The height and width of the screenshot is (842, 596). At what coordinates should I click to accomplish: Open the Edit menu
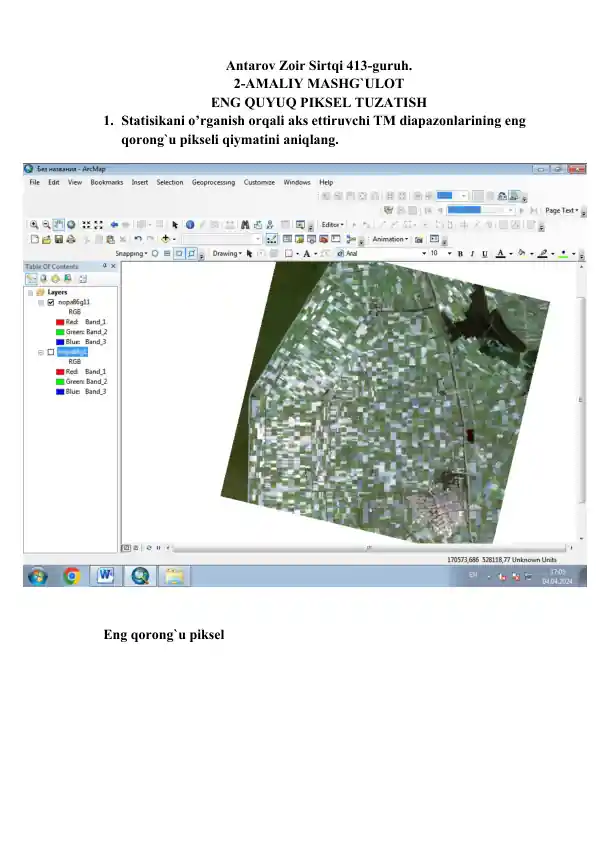click(x=54, y=183)
